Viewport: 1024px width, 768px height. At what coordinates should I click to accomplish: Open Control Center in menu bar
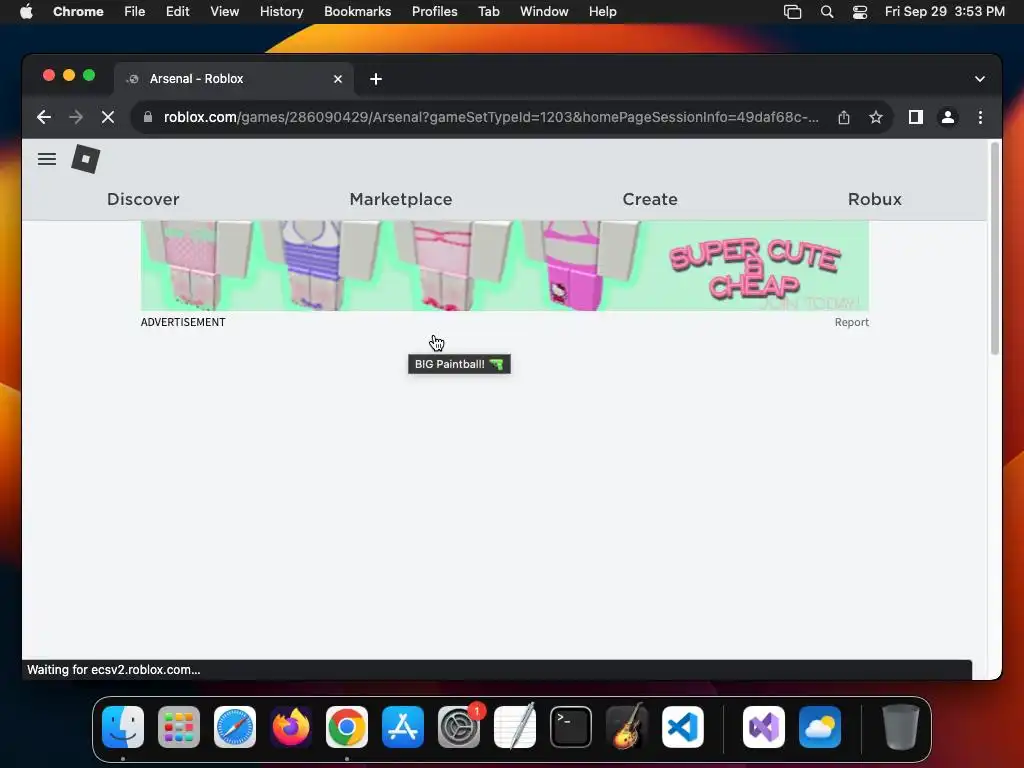click(x=860, y=12)
